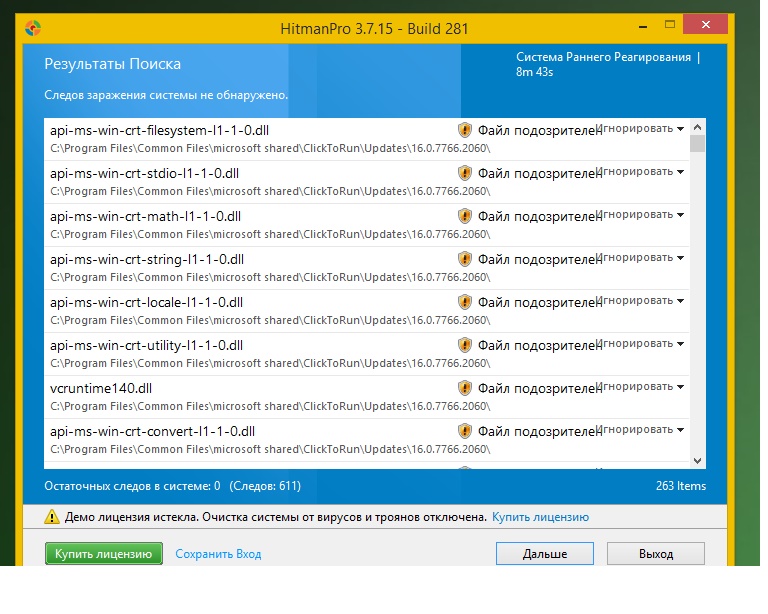Click Остаточных следов в системе: 0 text
Screen dimensions: 768x614
(132, 486)
